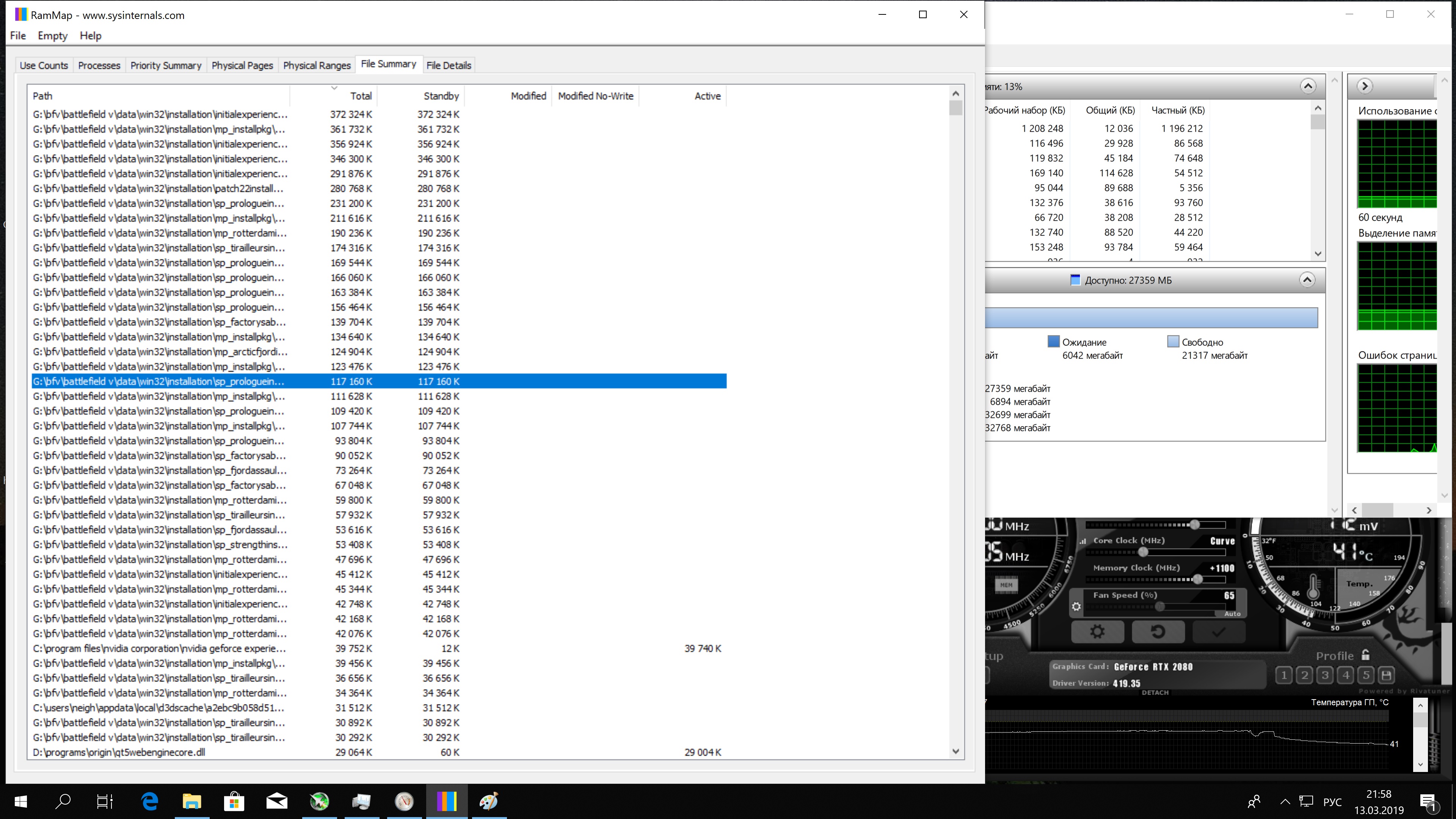Switch to the Physical Pages tab
This screenshot has height=819, width=1456.
tap(242, 66)
